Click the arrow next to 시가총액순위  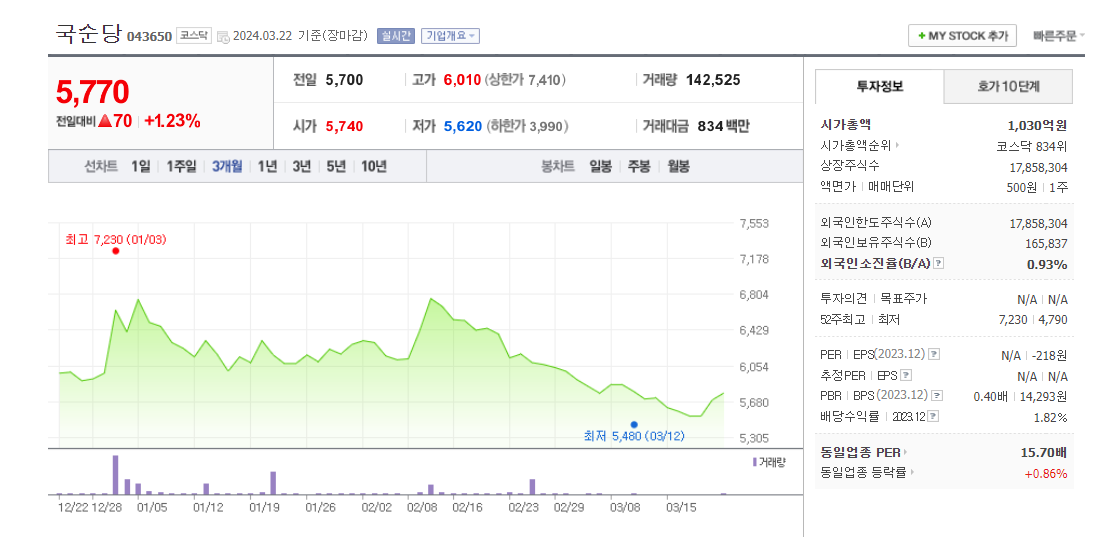[897, 146]
